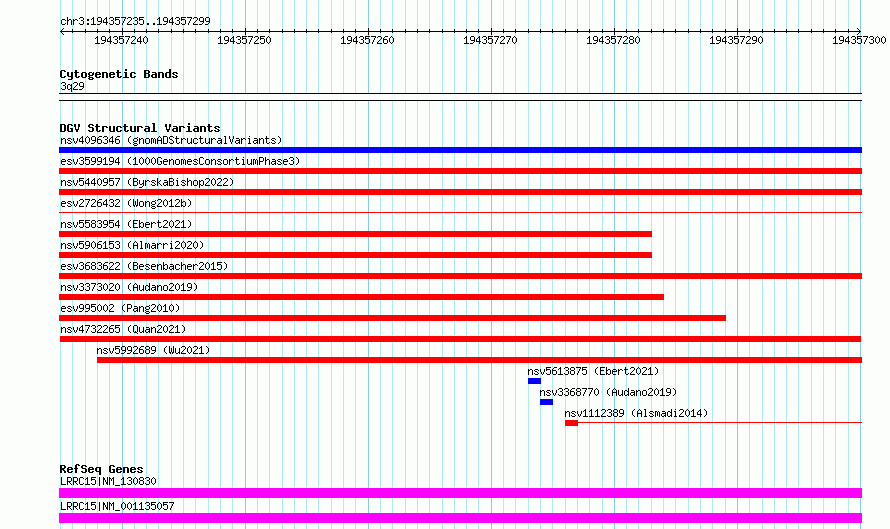The width and height of the screenshot is (890, 529).
Task: Open esv995002 Pang2010 label
Action: tap(120, 308)
